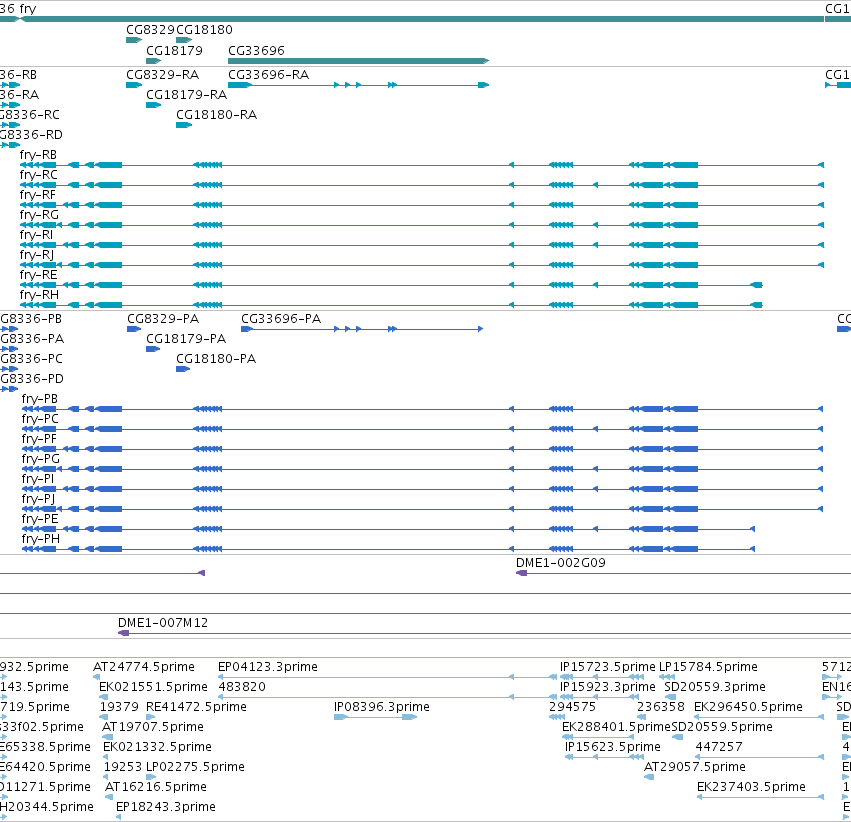Select the SD20559.5prime EST label
This screenshot has height=822, width=851.
722,727
